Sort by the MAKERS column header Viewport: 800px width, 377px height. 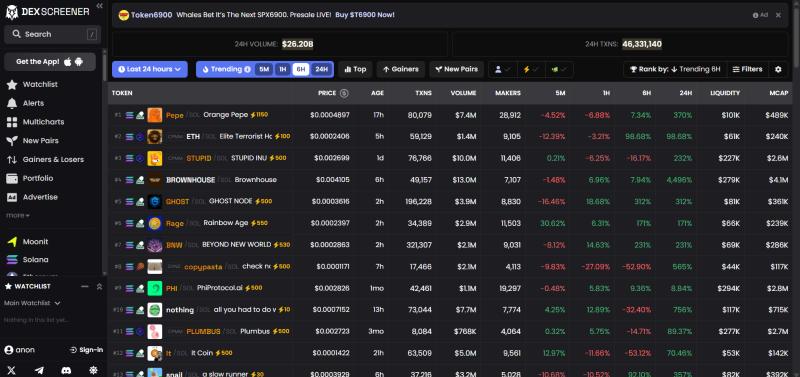point(508,93)
